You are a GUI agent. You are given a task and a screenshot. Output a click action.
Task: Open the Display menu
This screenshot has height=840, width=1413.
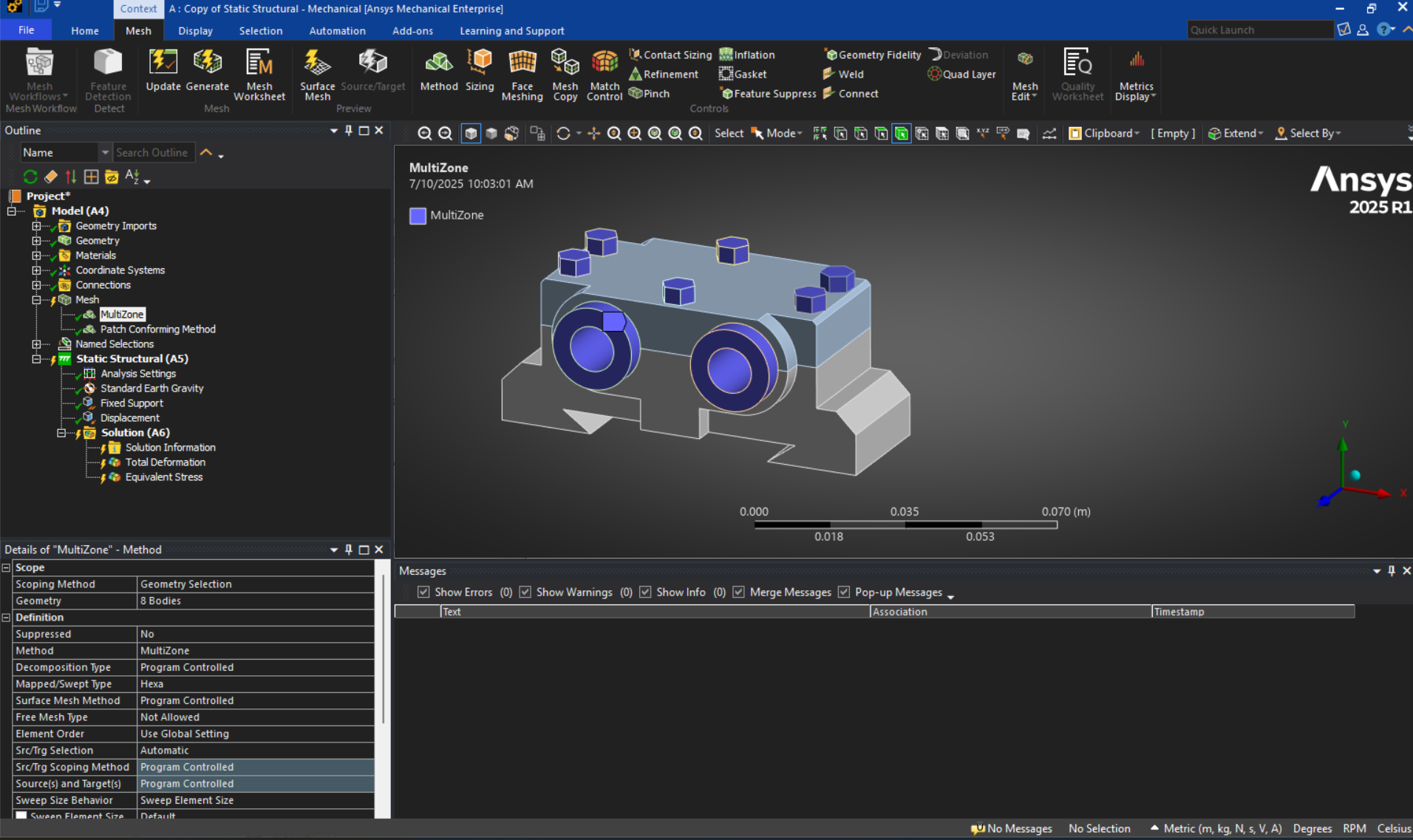pyautogui.click(x=194, y=30)
